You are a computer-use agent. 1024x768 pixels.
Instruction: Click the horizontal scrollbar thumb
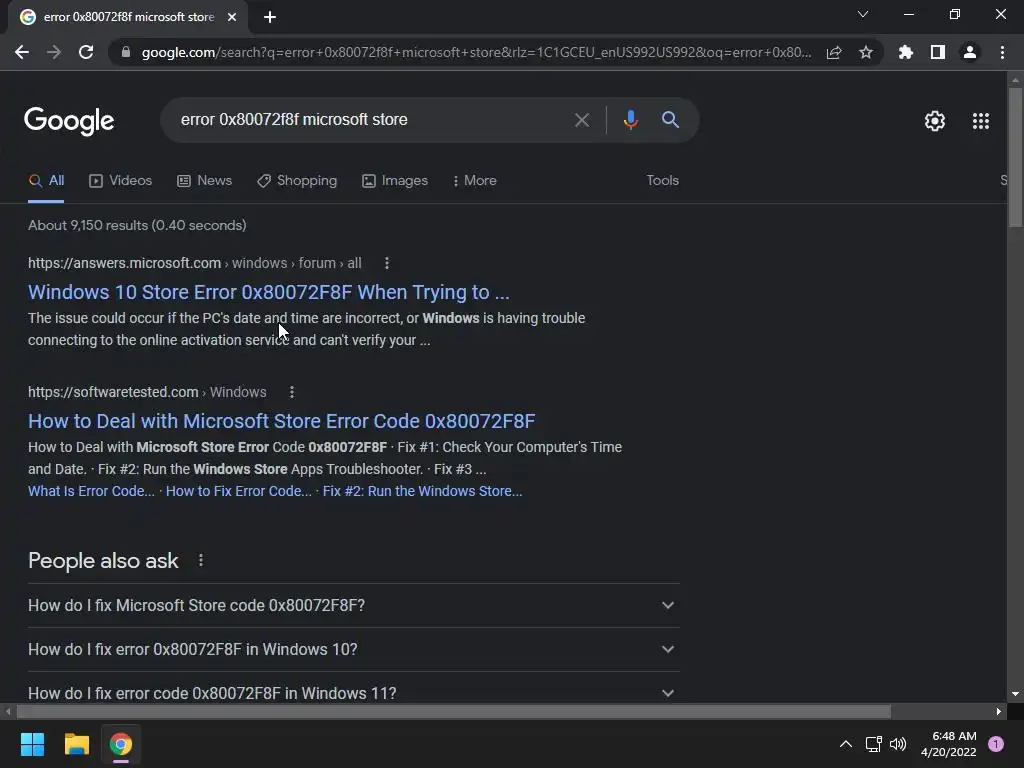pos(454,711)
